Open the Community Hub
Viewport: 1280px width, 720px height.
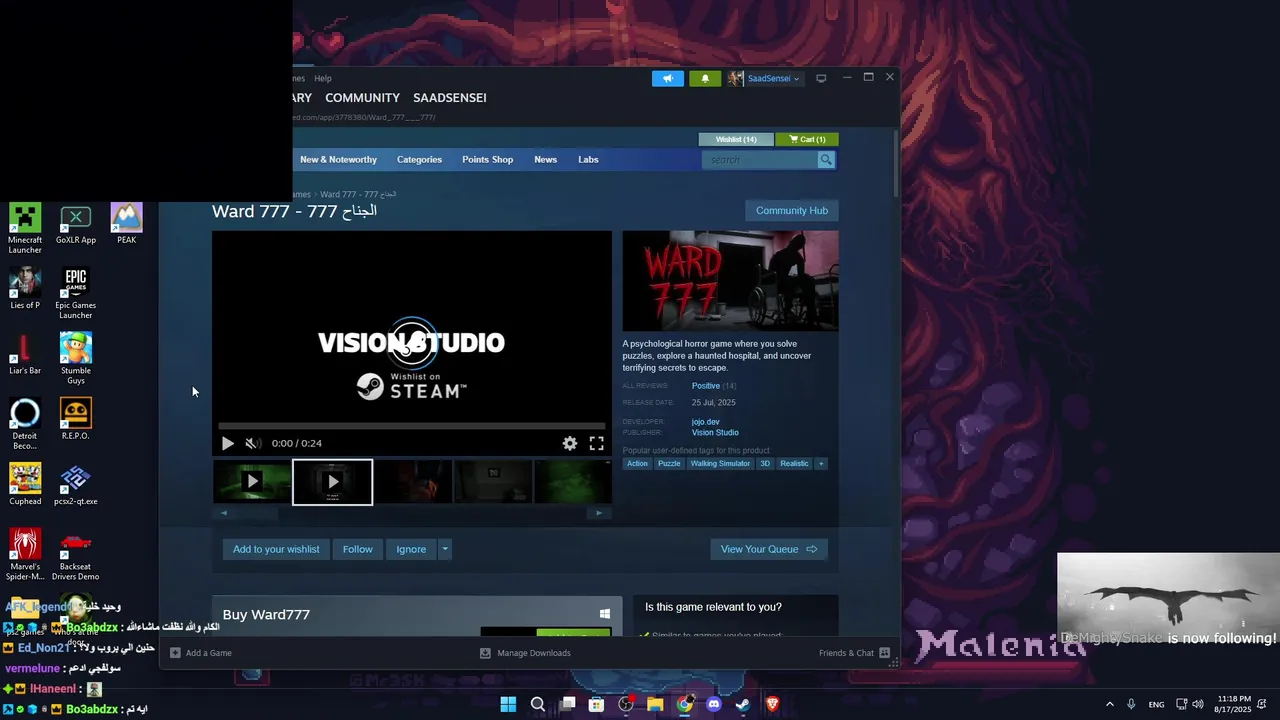[x=792, y=211]
